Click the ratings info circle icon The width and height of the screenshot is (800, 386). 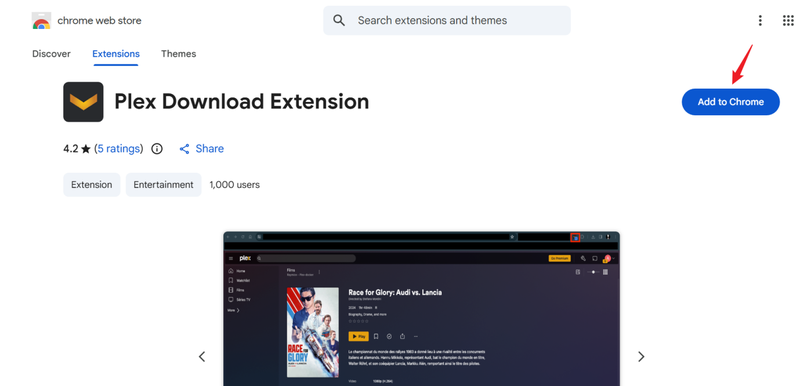[x=157, y=149]
